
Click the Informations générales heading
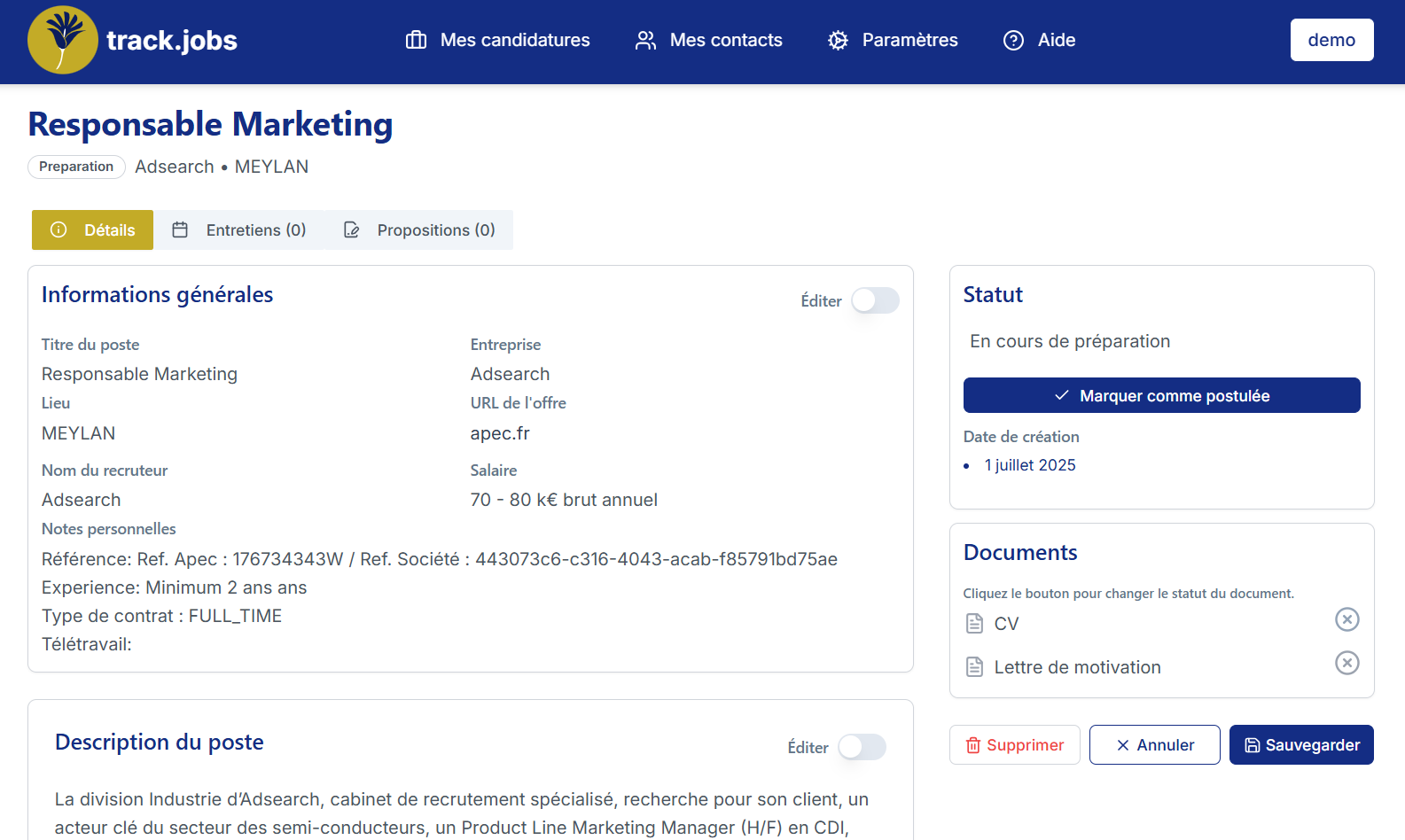coord(157,294)
